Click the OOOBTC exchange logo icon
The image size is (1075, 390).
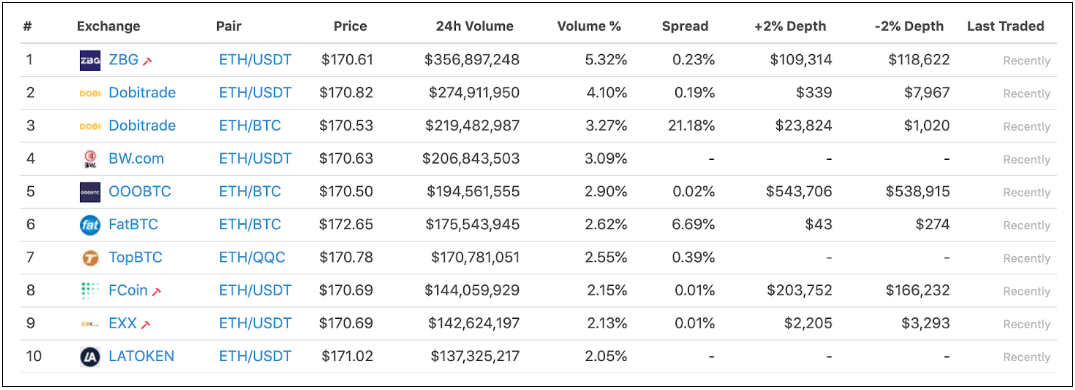(x=90, y=192)
